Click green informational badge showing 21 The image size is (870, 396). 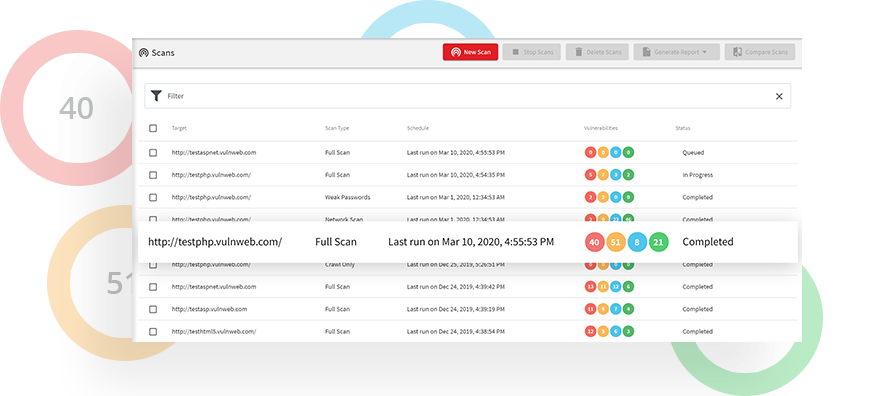point(659,242)
